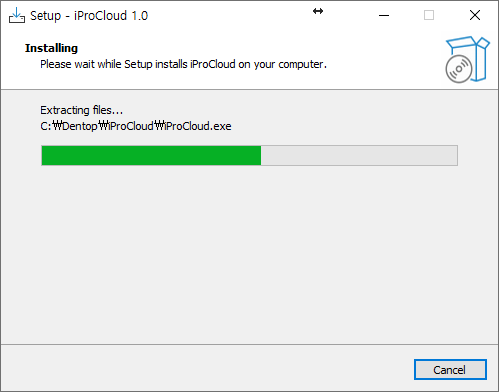Click the "Setup - iProCloud 1.0" title text
499x392 pixels.
click(x=89, y=16)
